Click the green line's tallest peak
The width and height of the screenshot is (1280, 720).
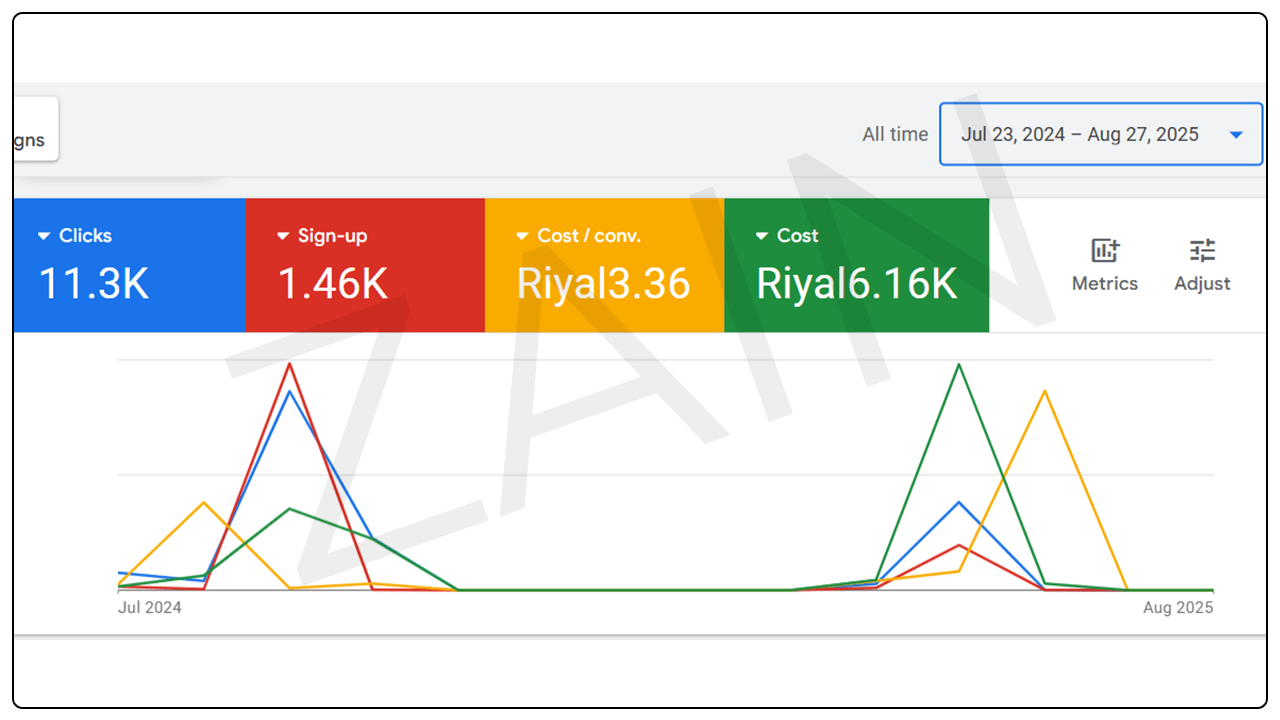coord(959,364)
